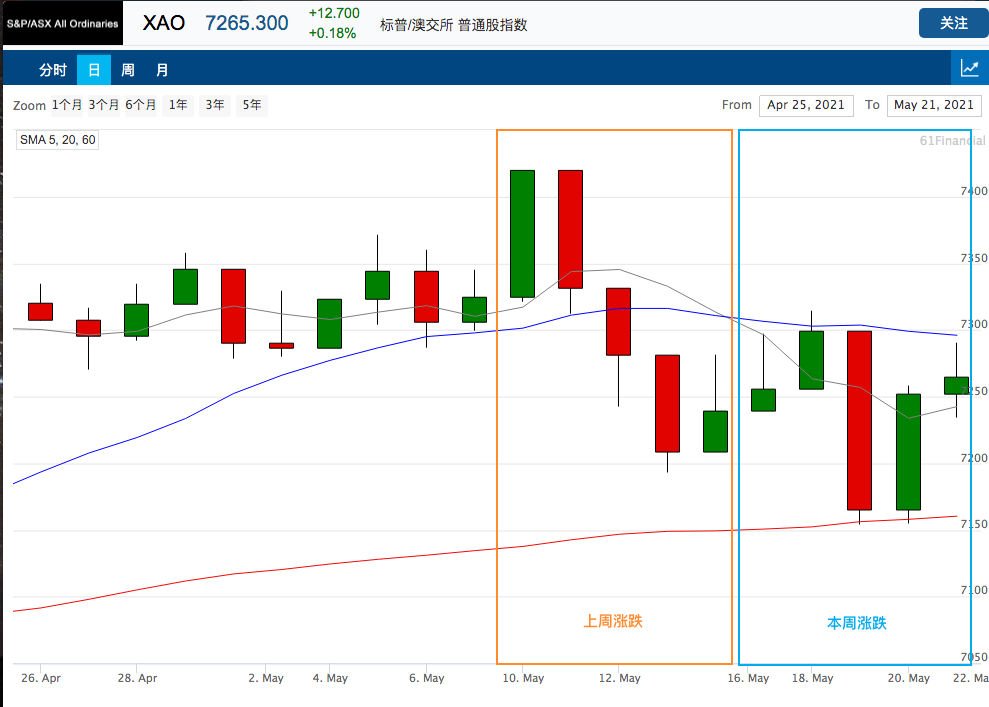Click the 2. May x-axis date label
The image size is (989, 707).
coord(266,678)
